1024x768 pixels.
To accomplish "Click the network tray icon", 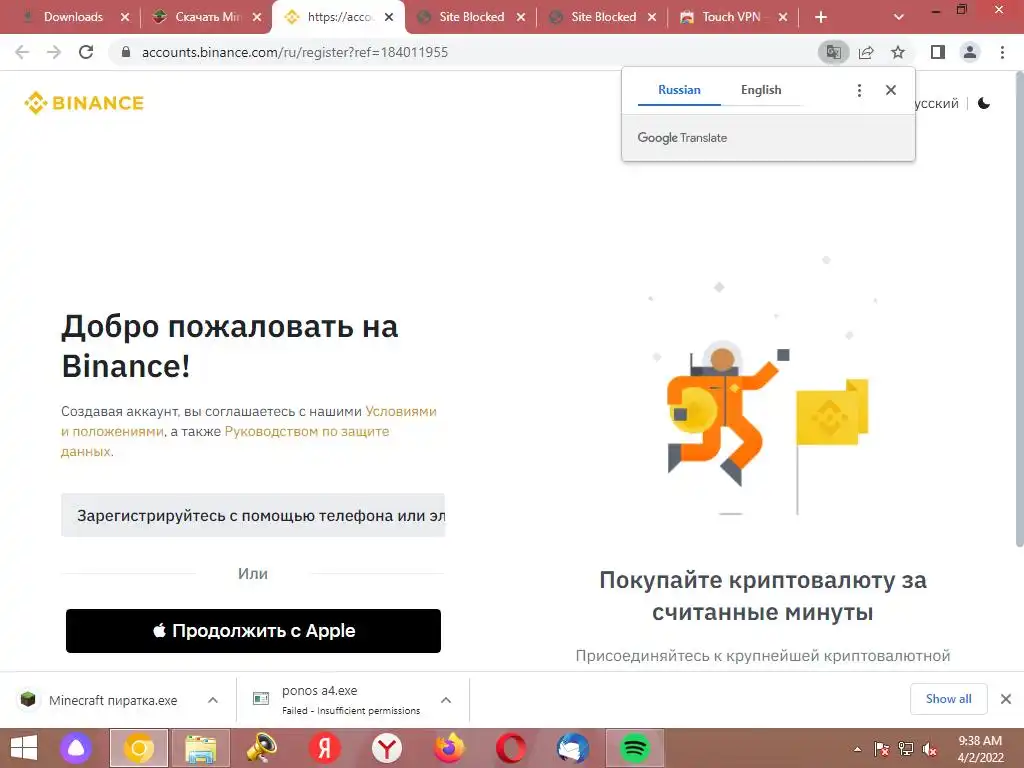I will (x=906, y=749).
